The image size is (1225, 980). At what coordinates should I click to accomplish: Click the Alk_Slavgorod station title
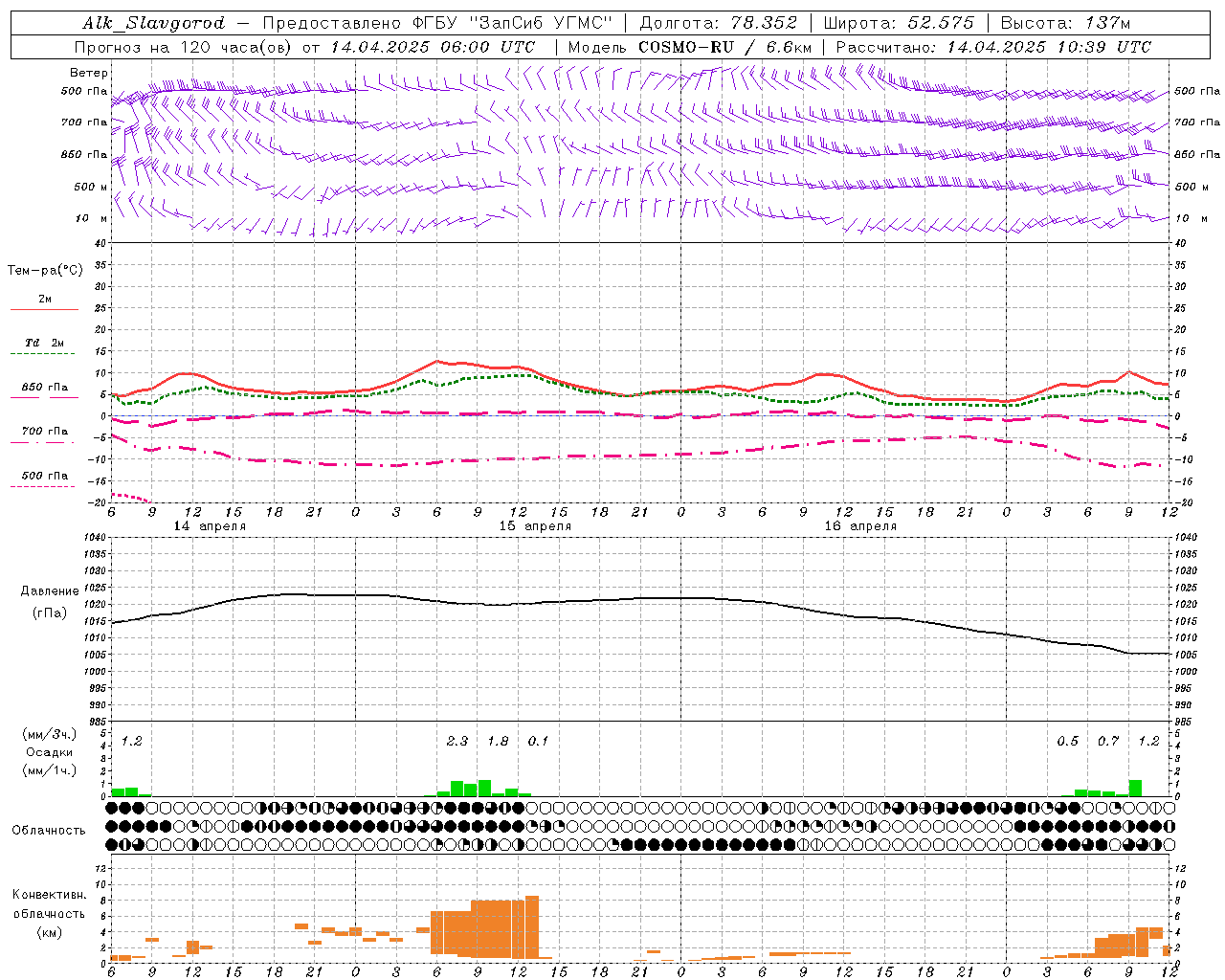(x=153, y=23)
